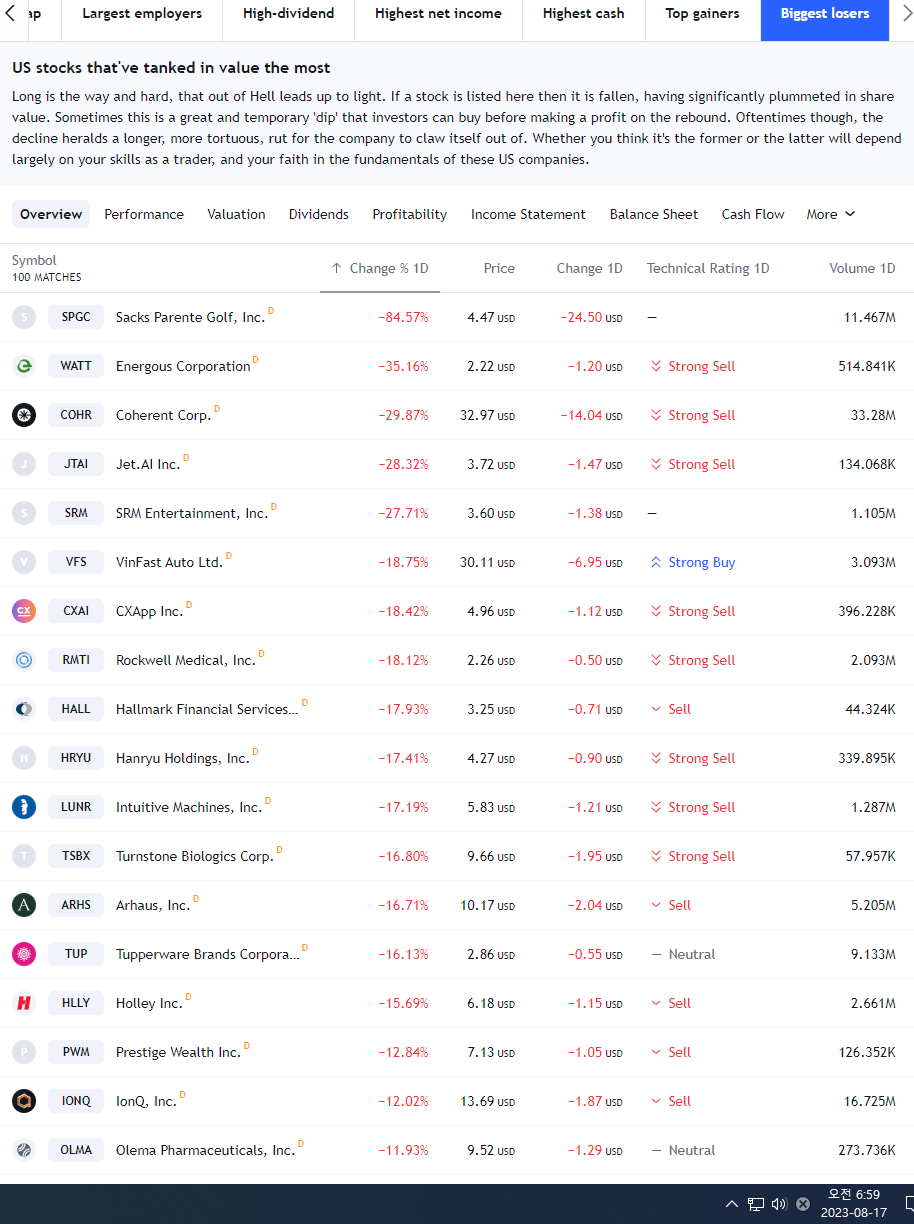Open the VFS ticker link
This screenshot has width=914, height=1224.
76,562
